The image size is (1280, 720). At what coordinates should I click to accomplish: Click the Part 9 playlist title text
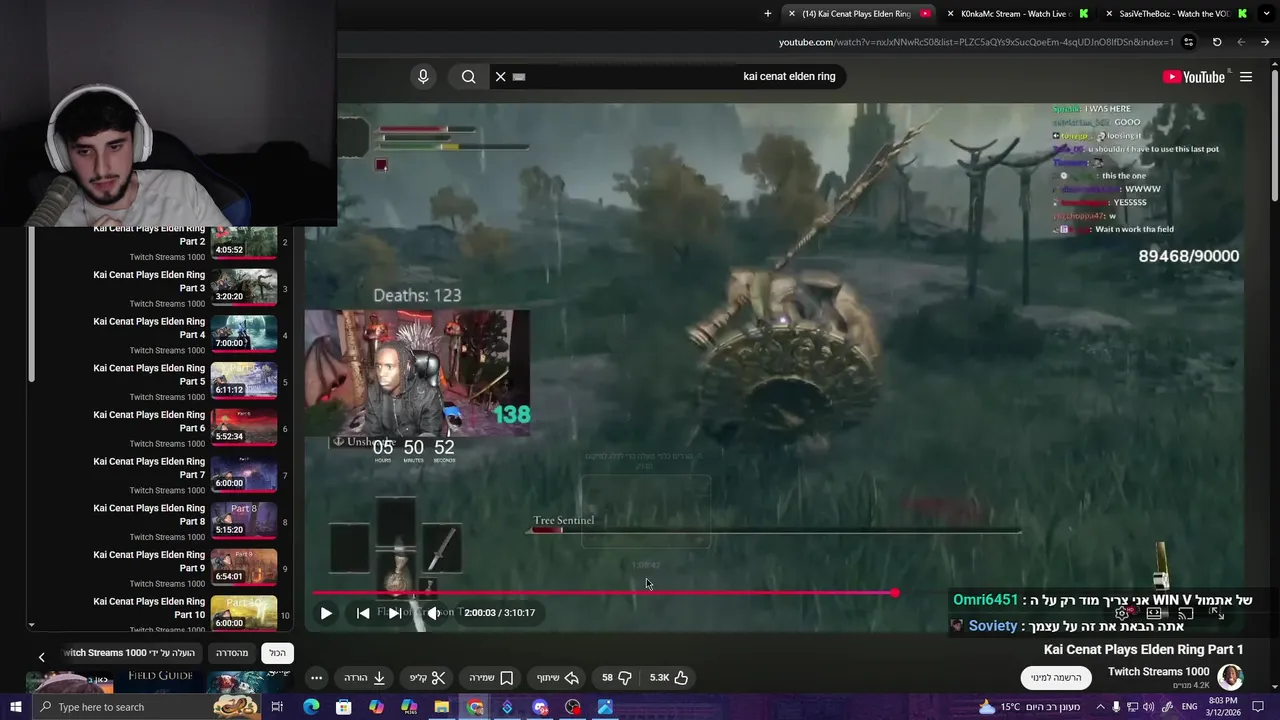point(149,561)
